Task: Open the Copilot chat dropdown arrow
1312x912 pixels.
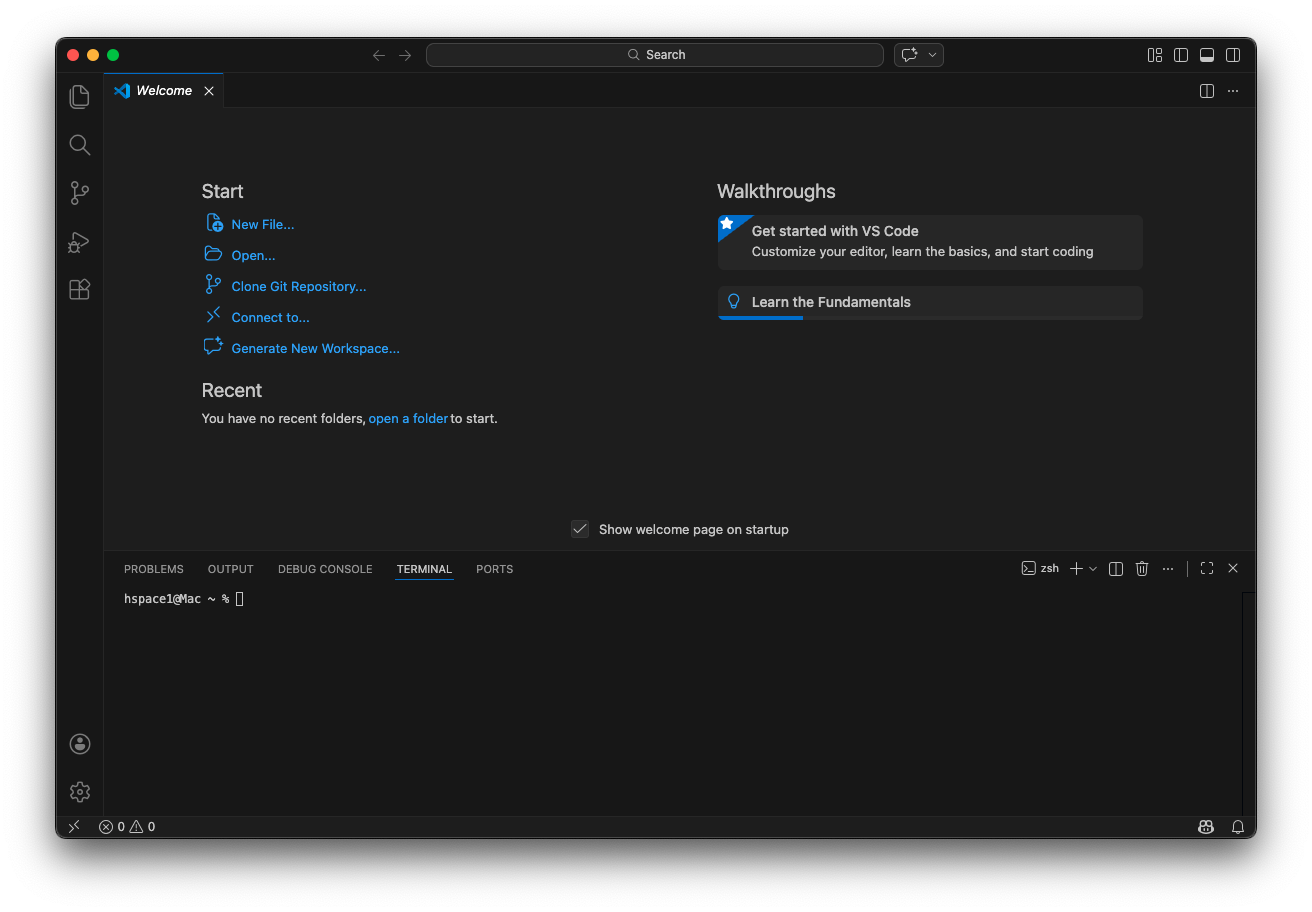Action: (x=932, y=55)
